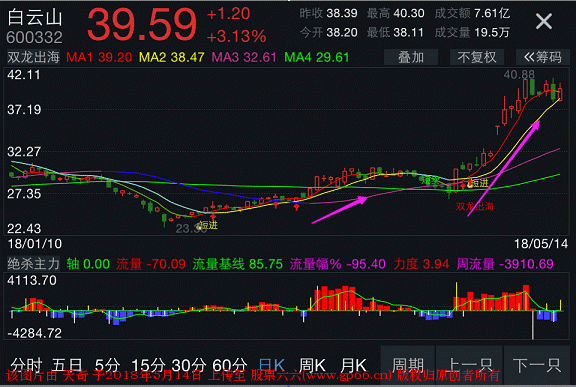Select the 60分 timeframe
576x387 pixels.
tap(230, 365)
